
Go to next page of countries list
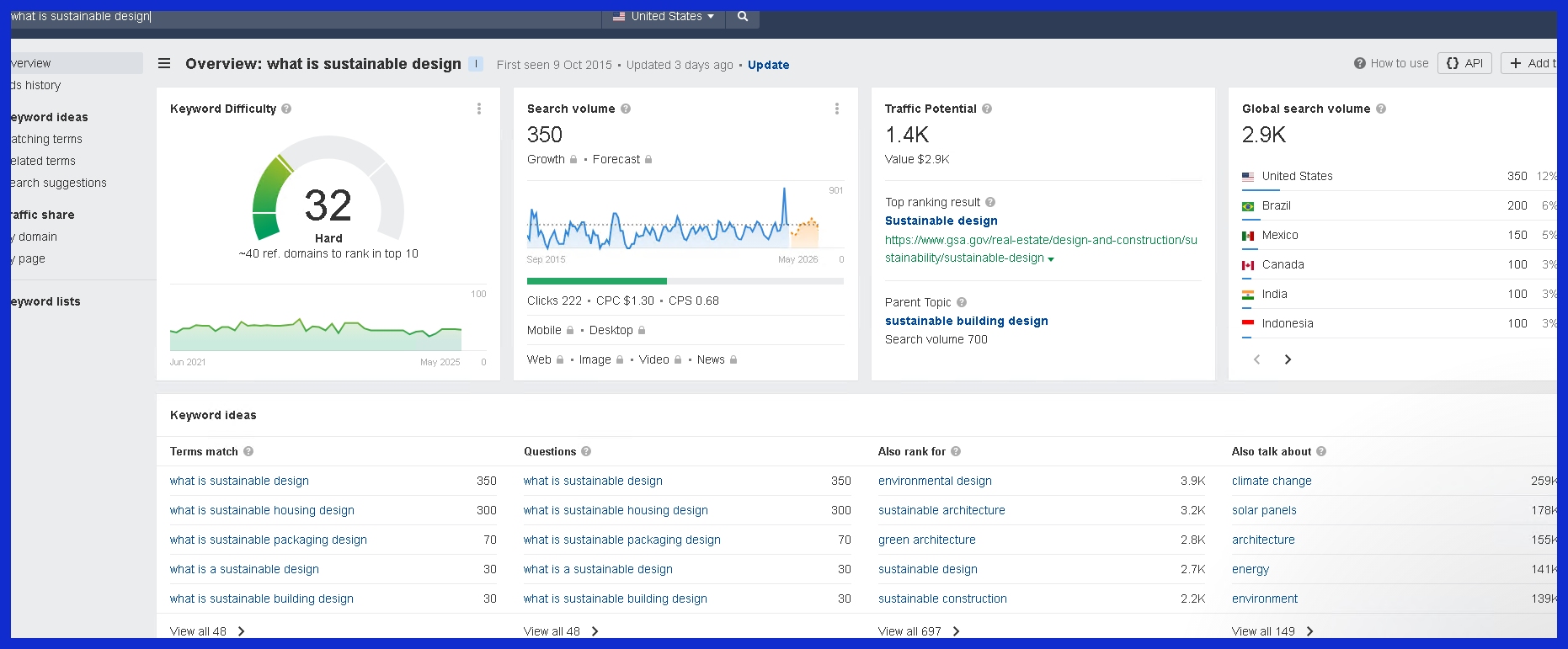tap(1288, 359)
